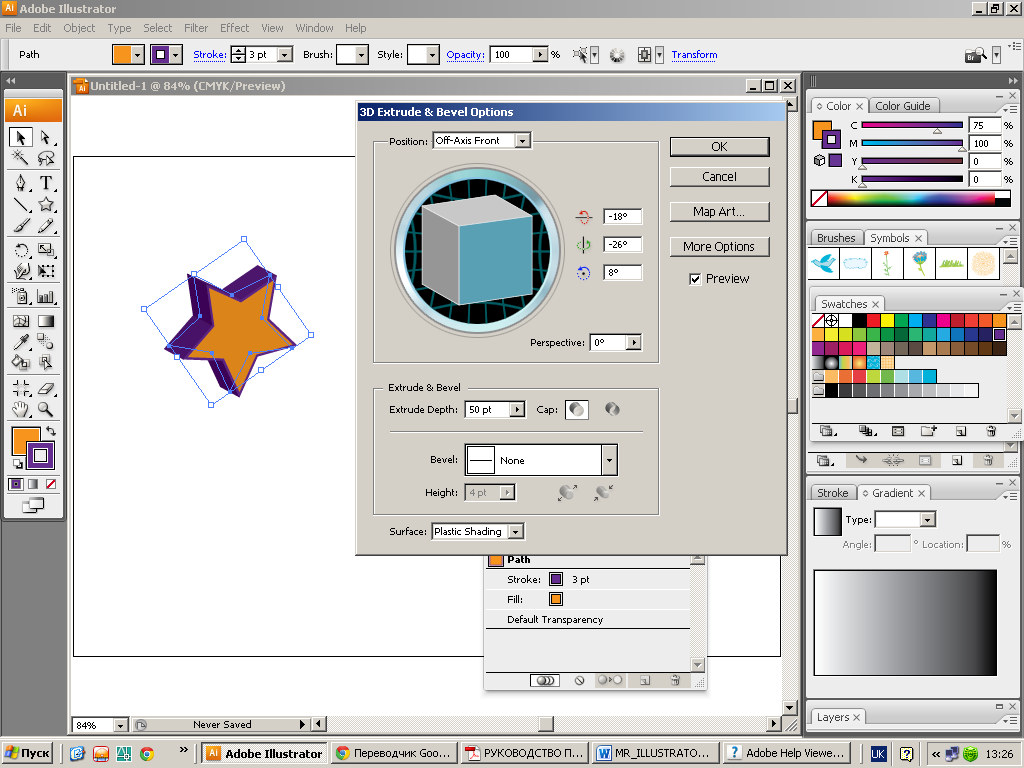Switch to the Stroke tab

pos(833,493)
